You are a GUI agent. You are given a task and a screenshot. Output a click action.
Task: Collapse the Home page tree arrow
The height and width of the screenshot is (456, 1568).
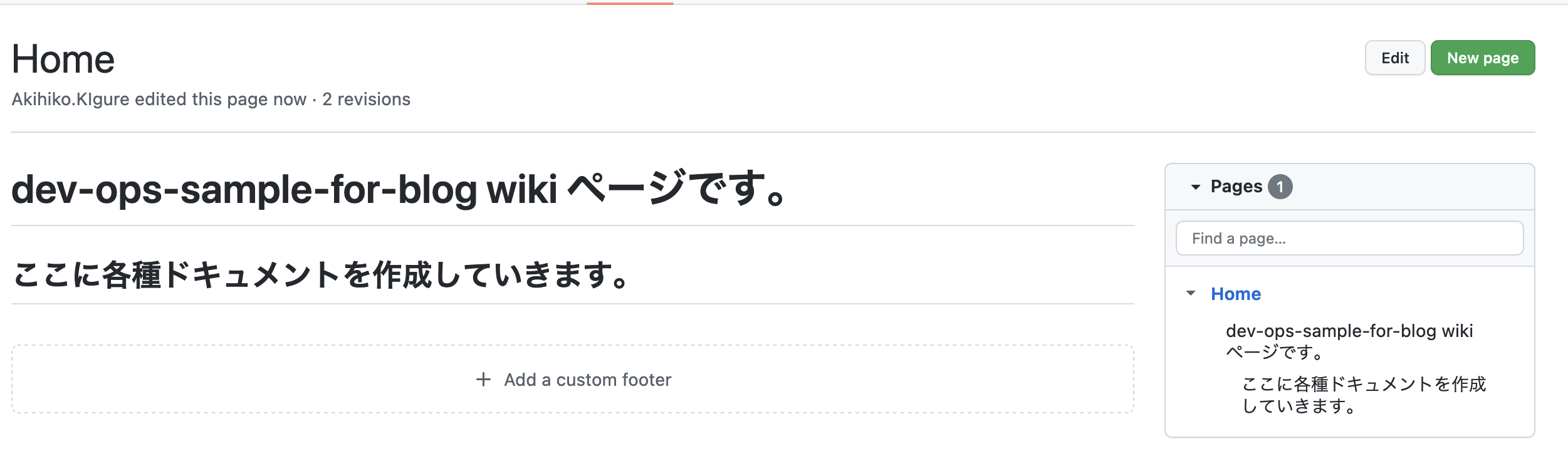1191,293
